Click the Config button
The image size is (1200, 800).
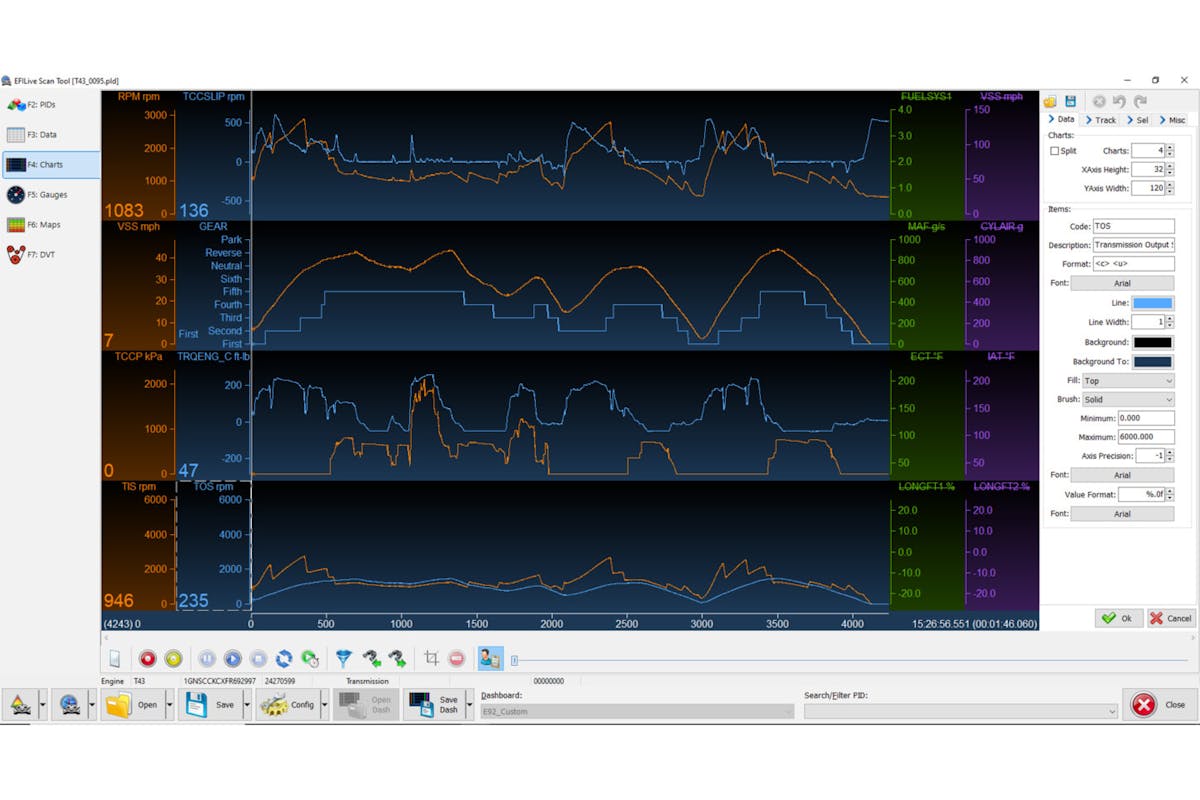(x=289, y=705)
